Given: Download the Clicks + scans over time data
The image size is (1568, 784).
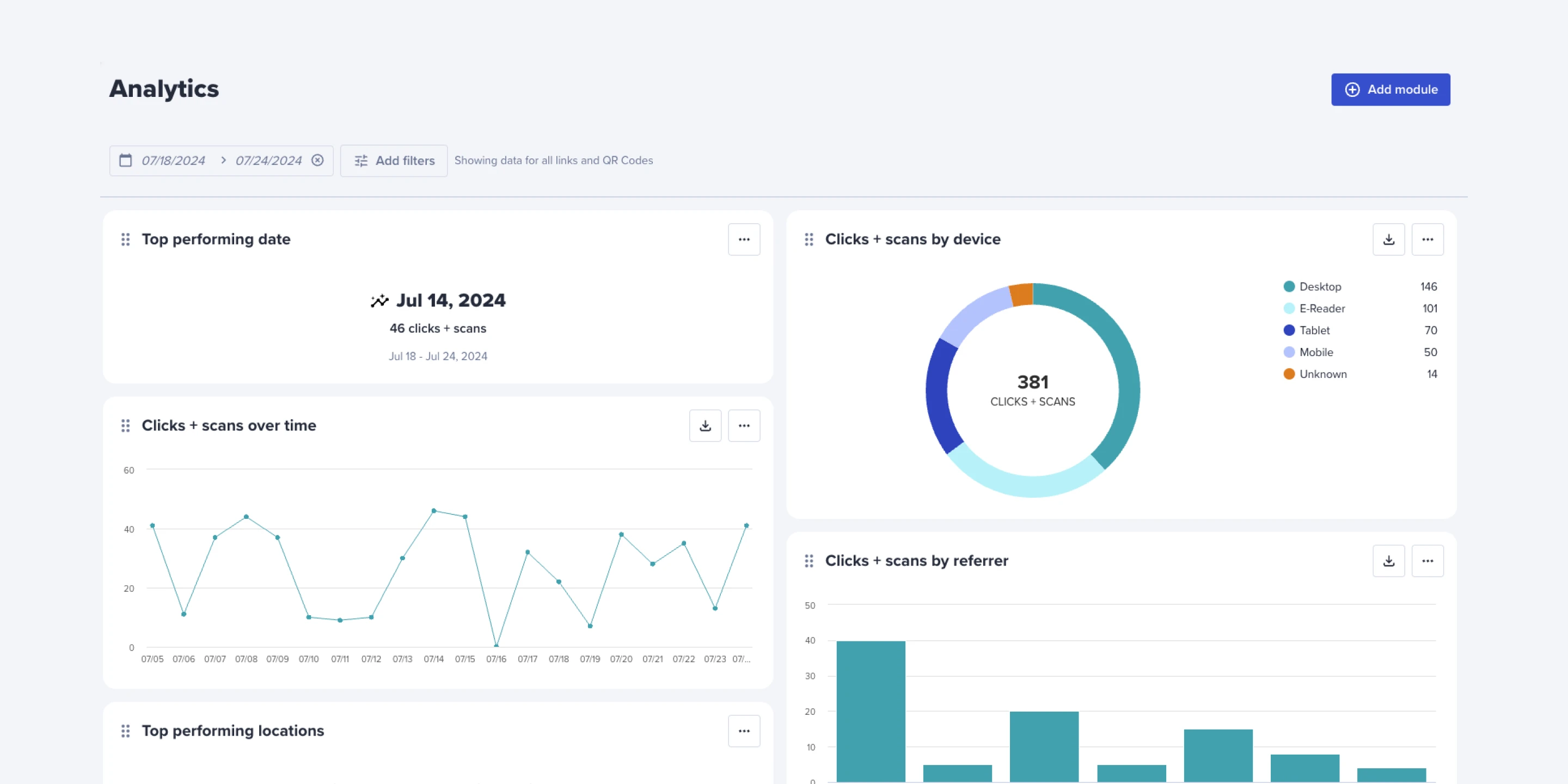Looking at the screenshot, I should (705, 425).
